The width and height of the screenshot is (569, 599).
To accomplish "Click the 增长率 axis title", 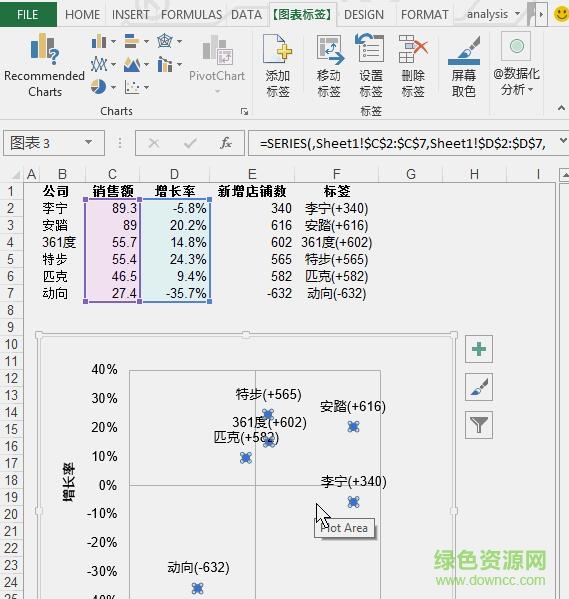I will click(x=69, y=482).
